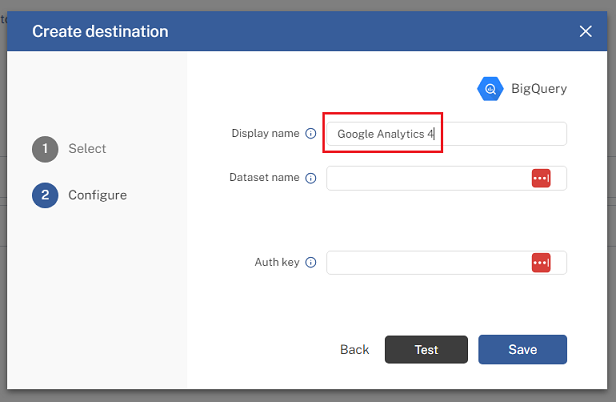Focus the Auth key input field
This screenshot has width=616, height=402.
446,262
